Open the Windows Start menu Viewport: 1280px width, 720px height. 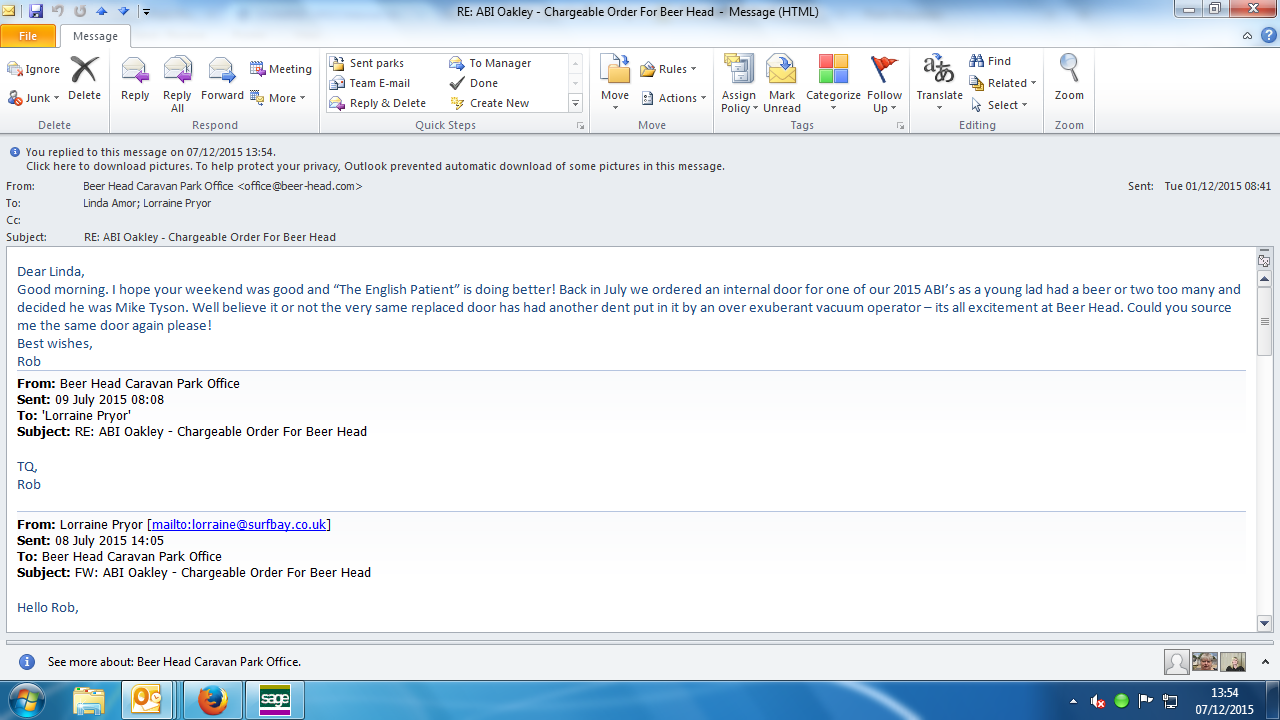[27, 700]
